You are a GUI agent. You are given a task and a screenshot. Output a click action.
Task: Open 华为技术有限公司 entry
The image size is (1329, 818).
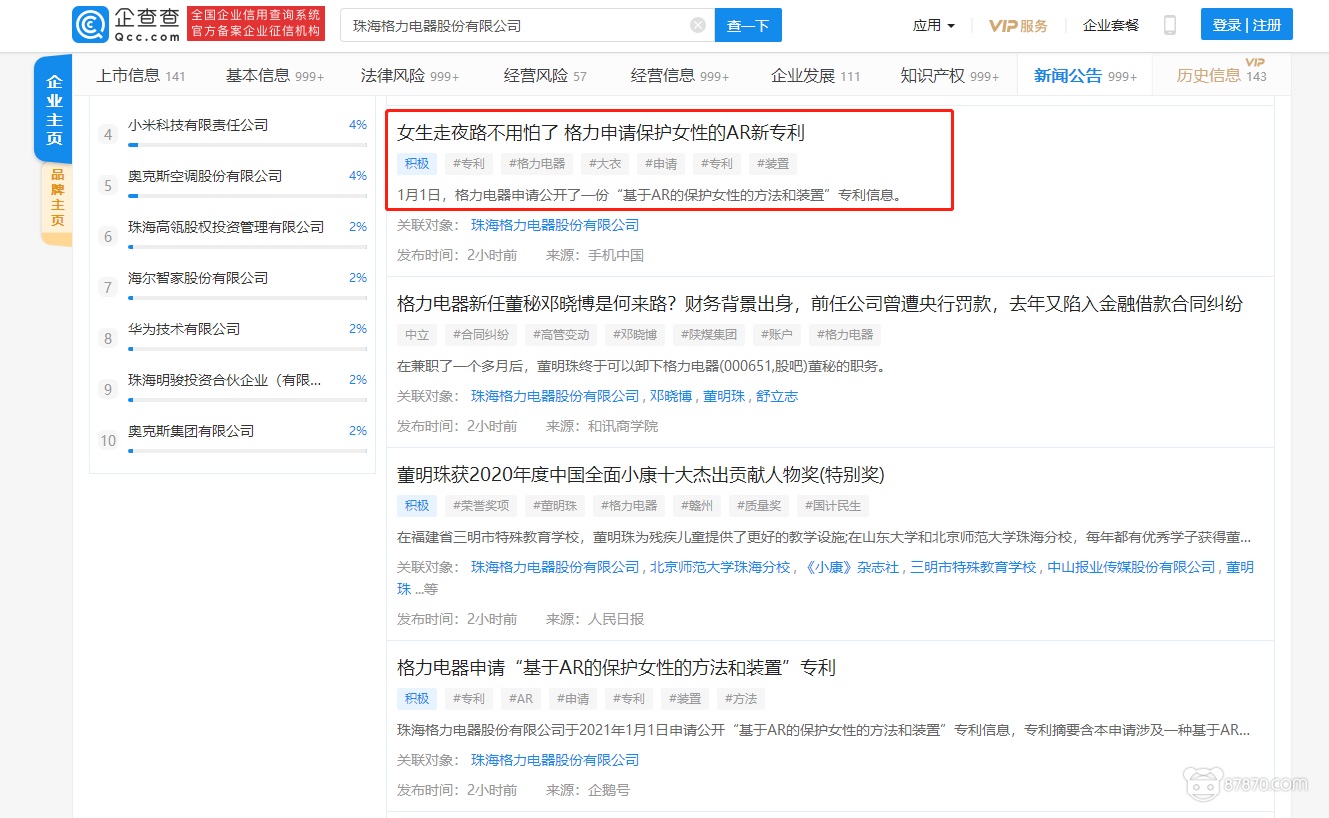pos(184,329)
